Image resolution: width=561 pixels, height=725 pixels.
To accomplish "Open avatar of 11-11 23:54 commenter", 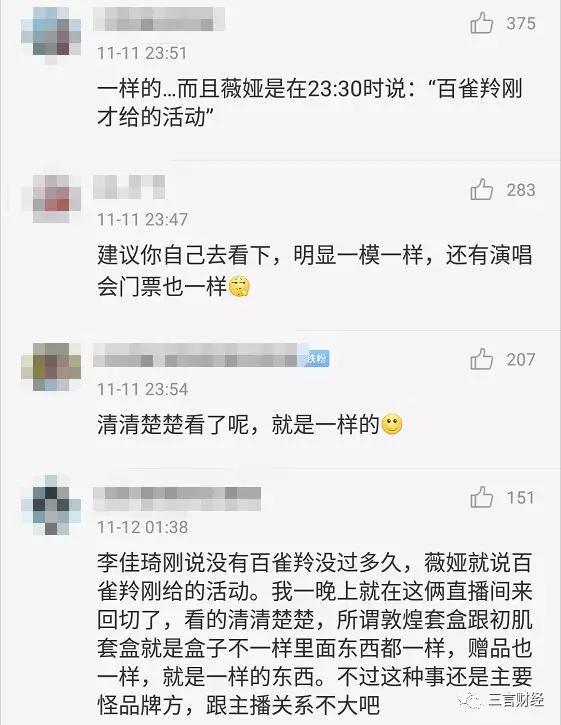I will [x=51, y=368].
